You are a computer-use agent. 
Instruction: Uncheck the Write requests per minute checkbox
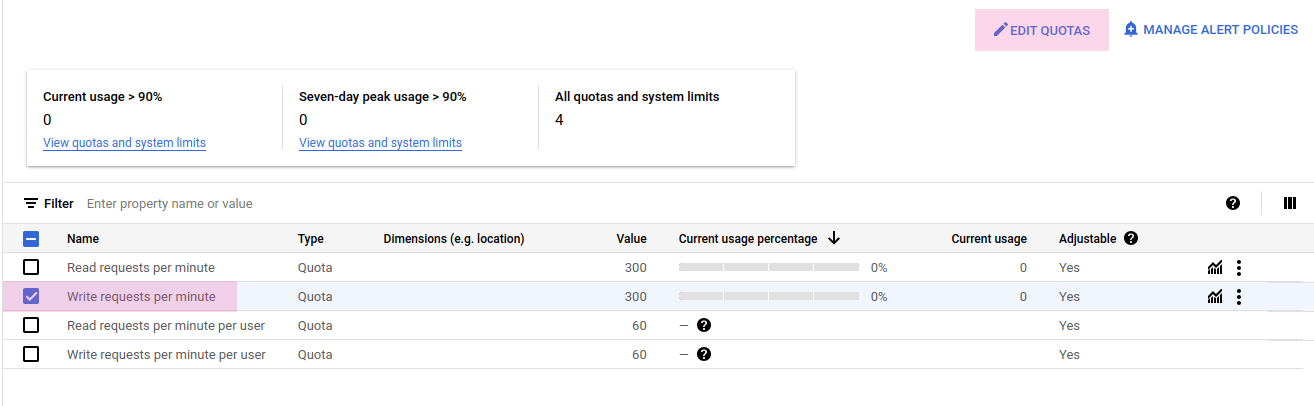point(31,297)
